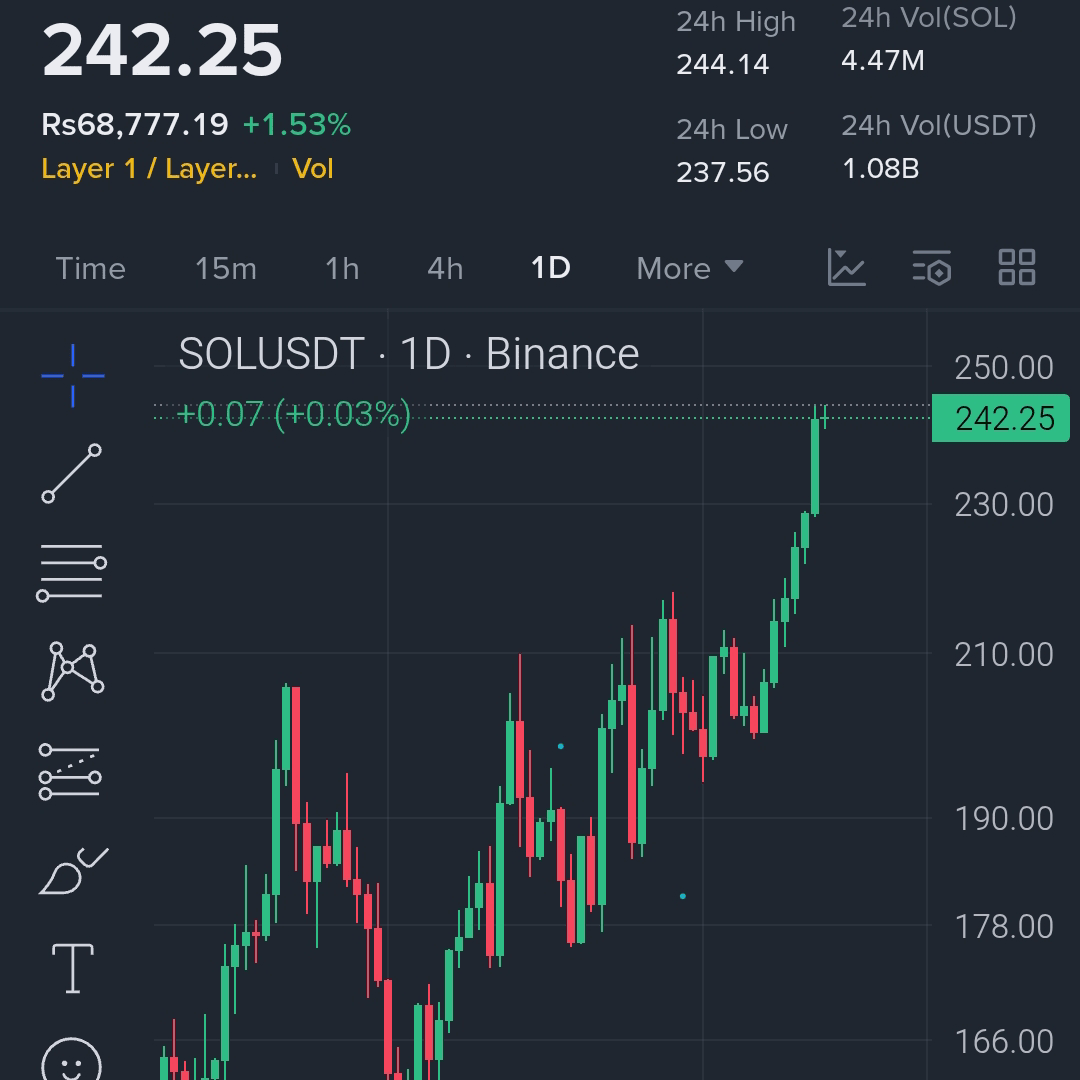The width and height of the screenshot is (1080, 1080).
Task: Tap the 190.00 price axis label
Action: tap(1004, 819)
